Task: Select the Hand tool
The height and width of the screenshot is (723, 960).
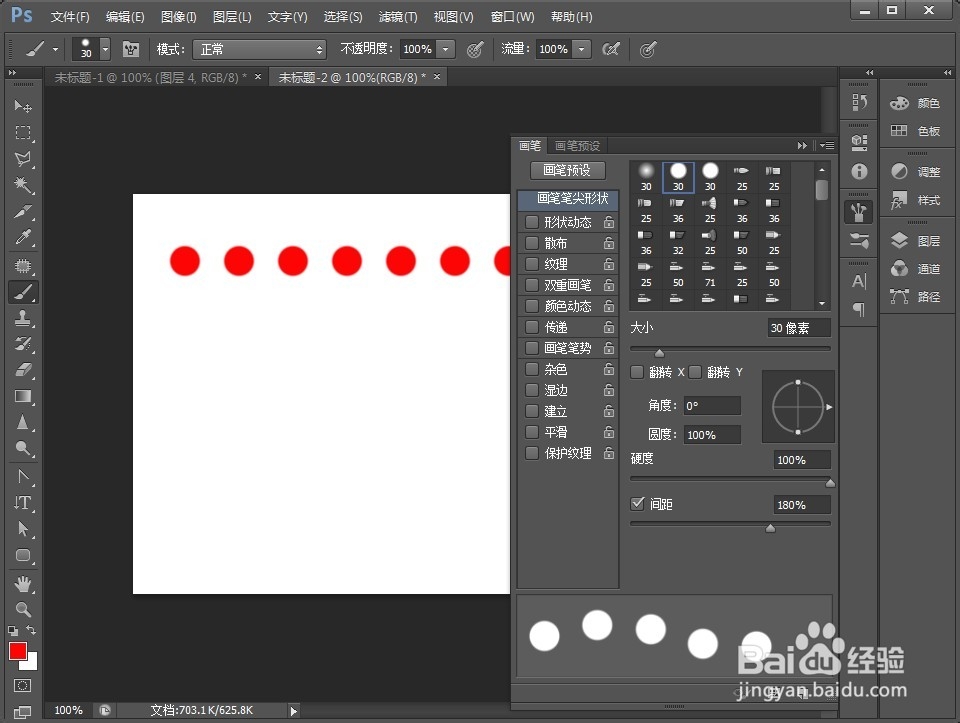Action: 23,583
